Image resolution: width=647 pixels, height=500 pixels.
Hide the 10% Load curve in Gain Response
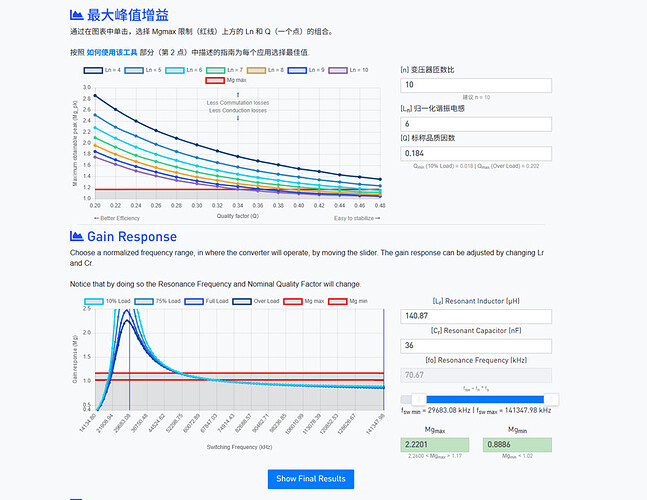tap(107, 299)
